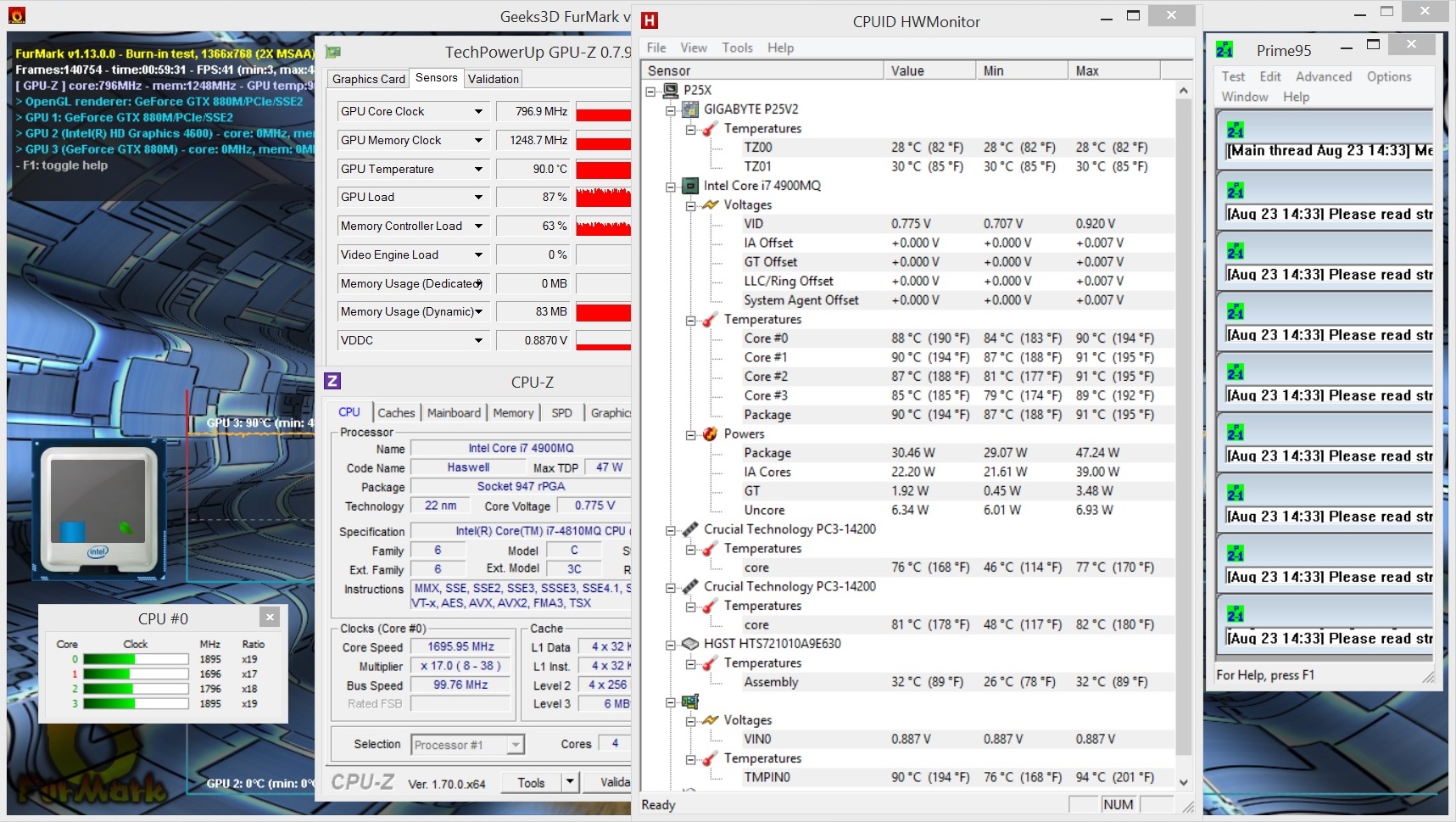Close the CPU #0 clock popup
The image size is (1456, 822).
click(x=270, y=618)
